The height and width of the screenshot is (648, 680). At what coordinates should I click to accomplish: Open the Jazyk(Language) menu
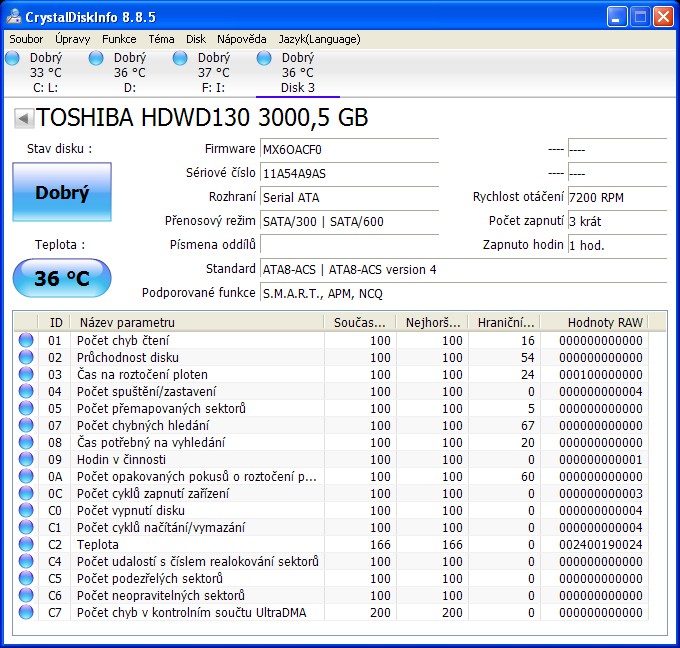319,39
